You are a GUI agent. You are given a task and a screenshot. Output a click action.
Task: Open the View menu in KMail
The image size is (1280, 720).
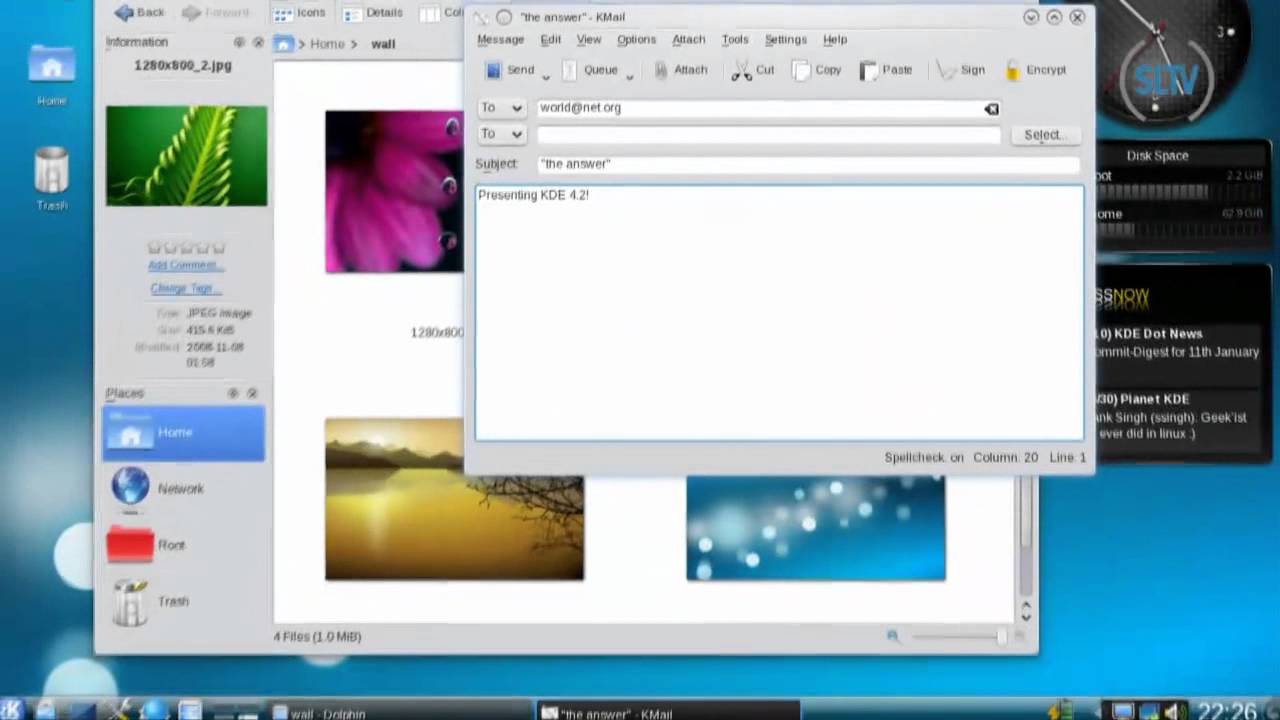point(589,39)
